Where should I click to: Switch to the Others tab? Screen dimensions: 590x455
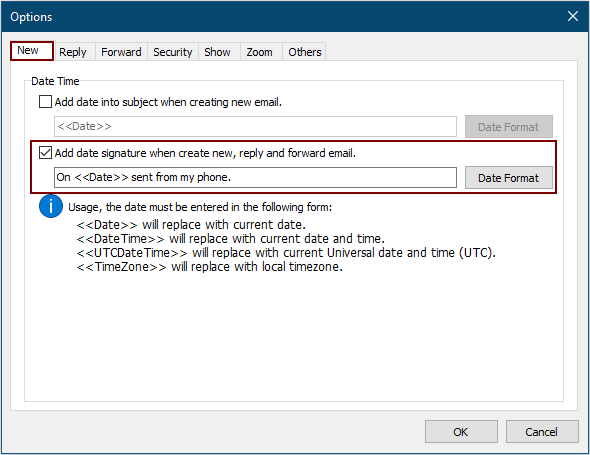[x=305, y=52]
